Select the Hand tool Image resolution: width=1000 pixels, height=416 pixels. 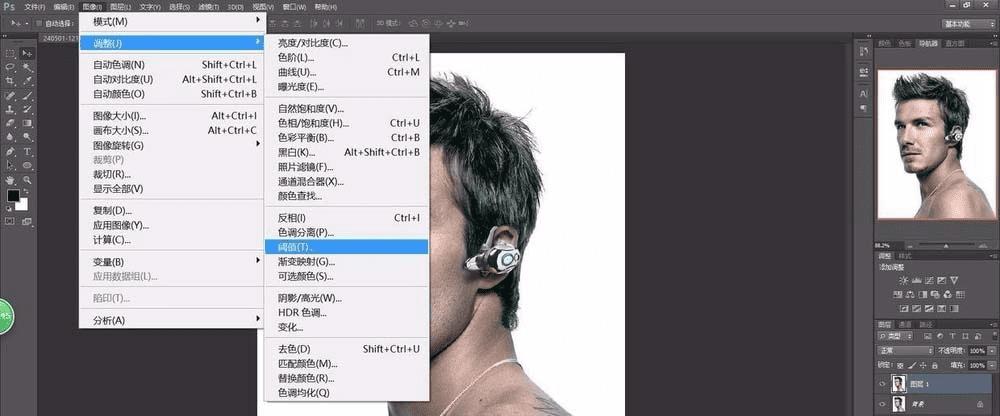pos(10,181)
